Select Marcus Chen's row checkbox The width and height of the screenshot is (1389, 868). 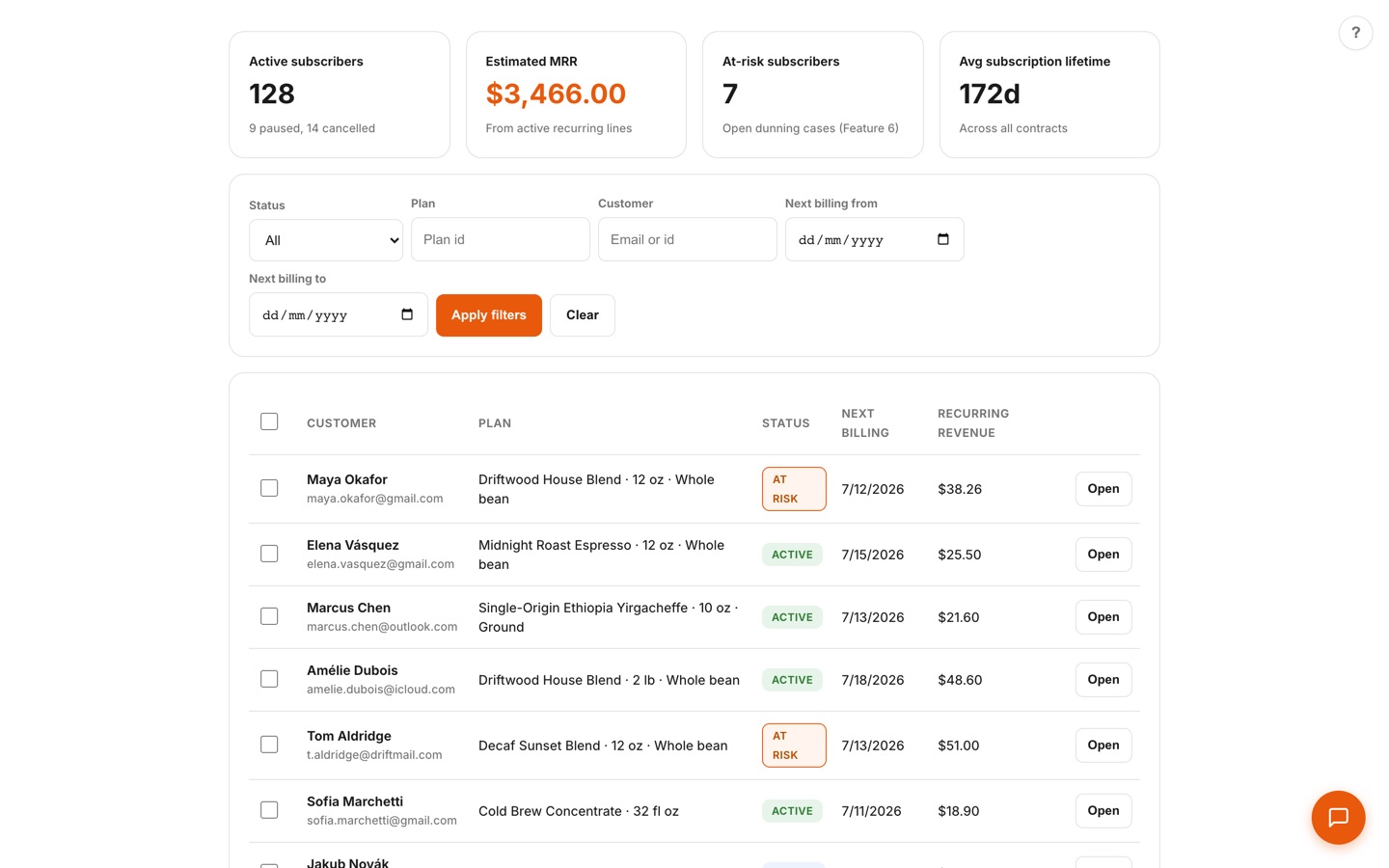(x=269, y=616)
